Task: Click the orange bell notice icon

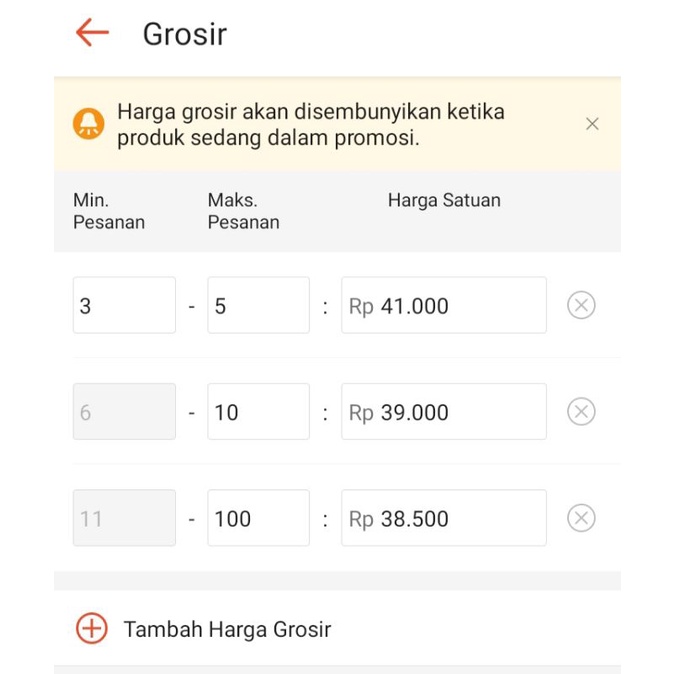Action: (x=89, y=124)
